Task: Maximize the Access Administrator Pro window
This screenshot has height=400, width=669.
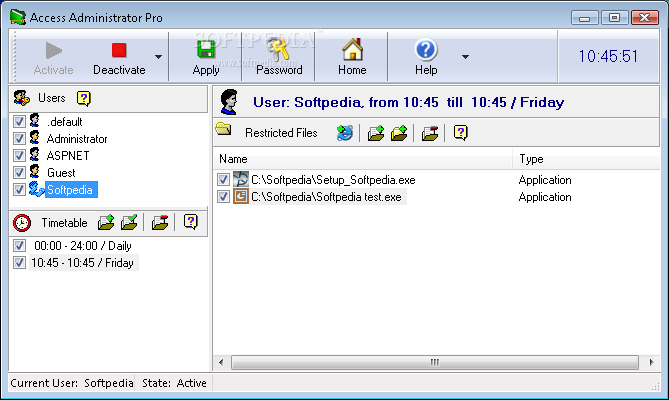Action: click(x=614, y=17)
